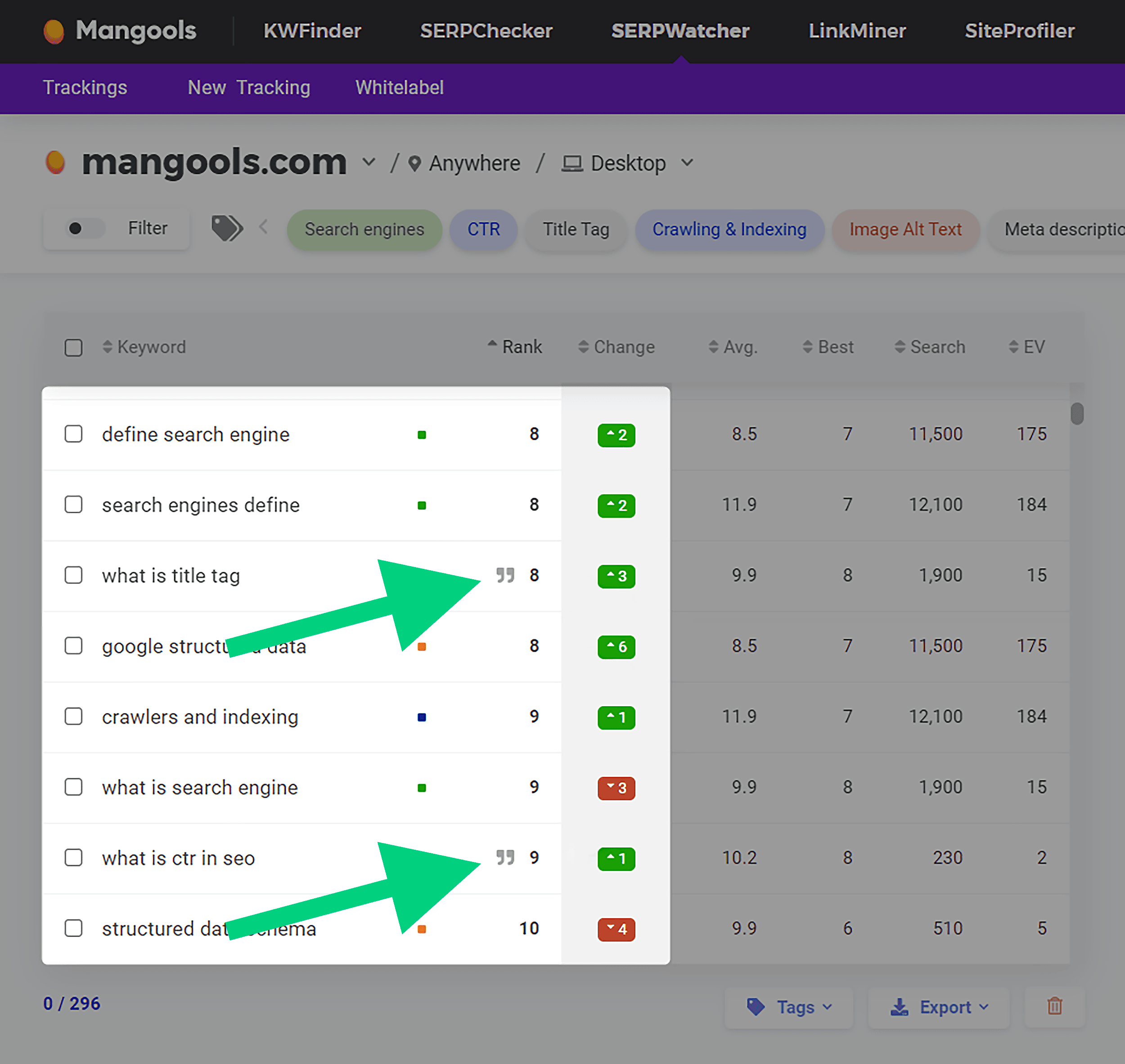Image resolution: width=1125 pixels, height=1064 pixels.
Task: Select the 'Crawling & Indexing' tag pill
Action: pyautogui.click(x=730, y=229)
